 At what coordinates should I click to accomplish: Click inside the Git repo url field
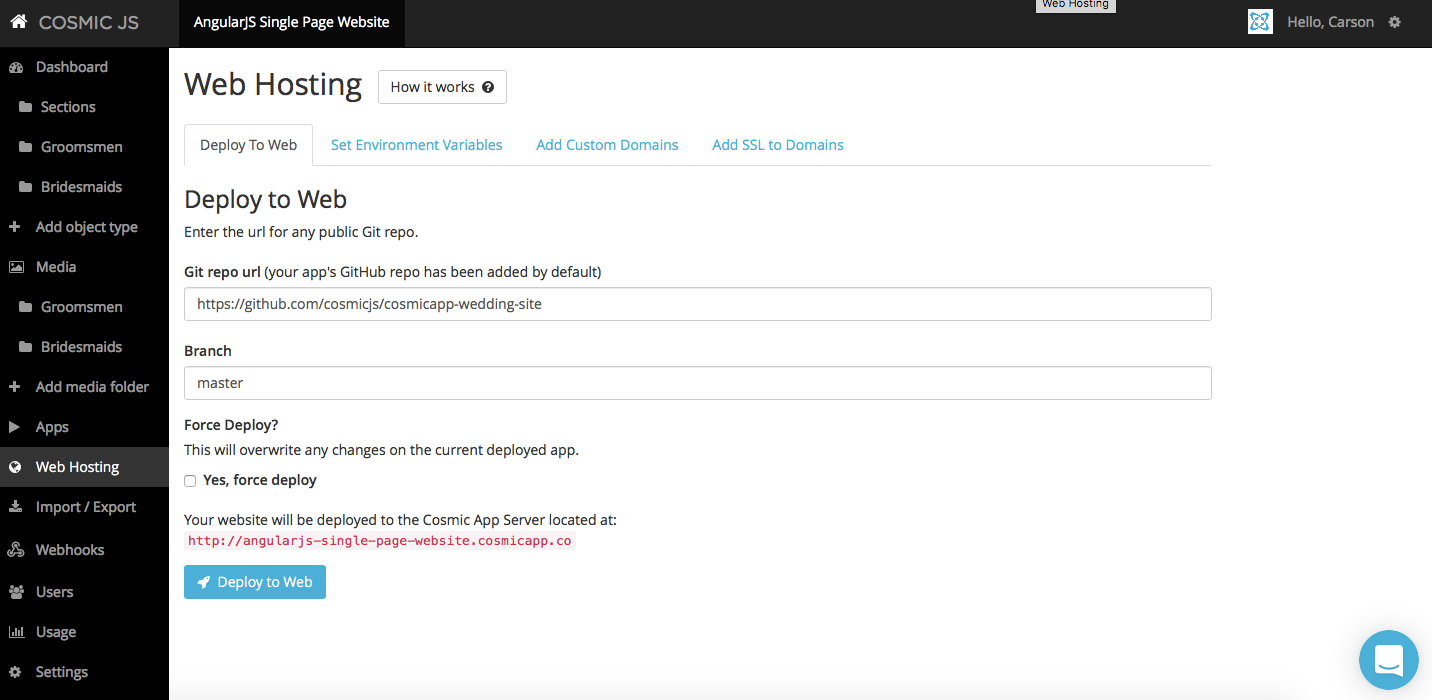[x=698, y=304]
